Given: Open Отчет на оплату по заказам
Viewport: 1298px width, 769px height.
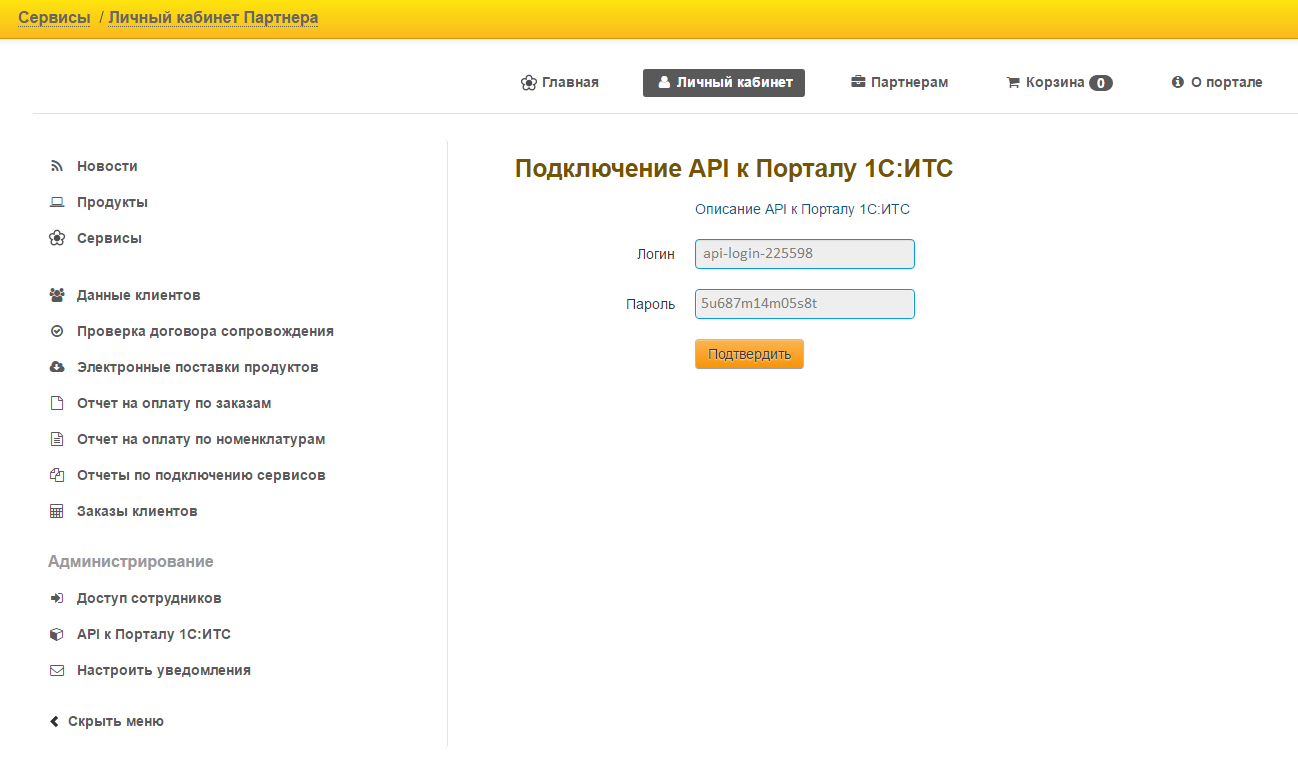Looking at the screenshot, I should coord(174,403).
